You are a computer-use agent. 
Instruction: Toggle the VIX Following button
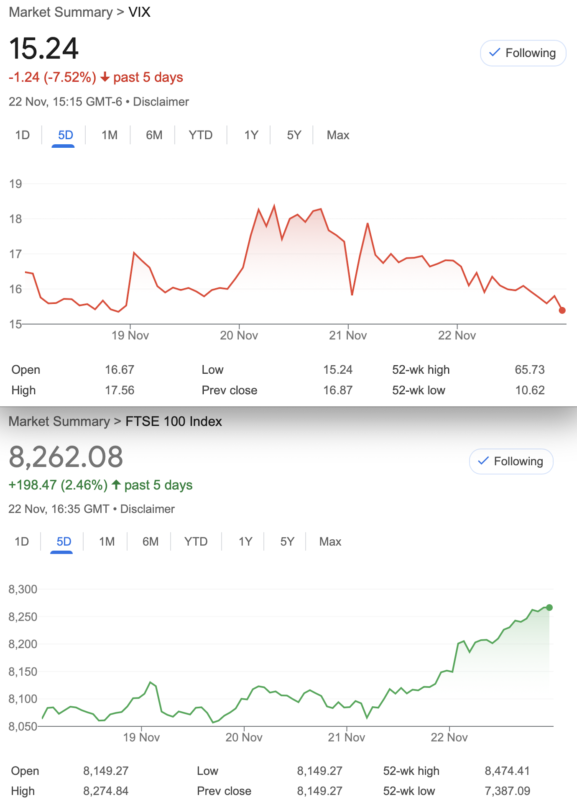pos(523,53)
